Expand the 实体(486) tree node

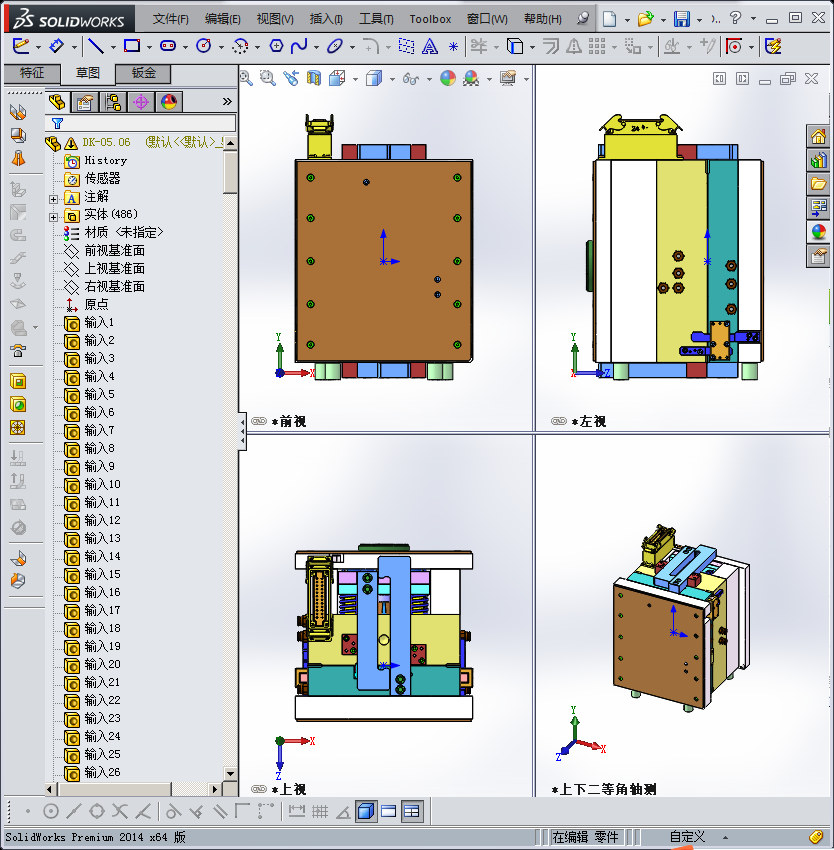point(53,217)
